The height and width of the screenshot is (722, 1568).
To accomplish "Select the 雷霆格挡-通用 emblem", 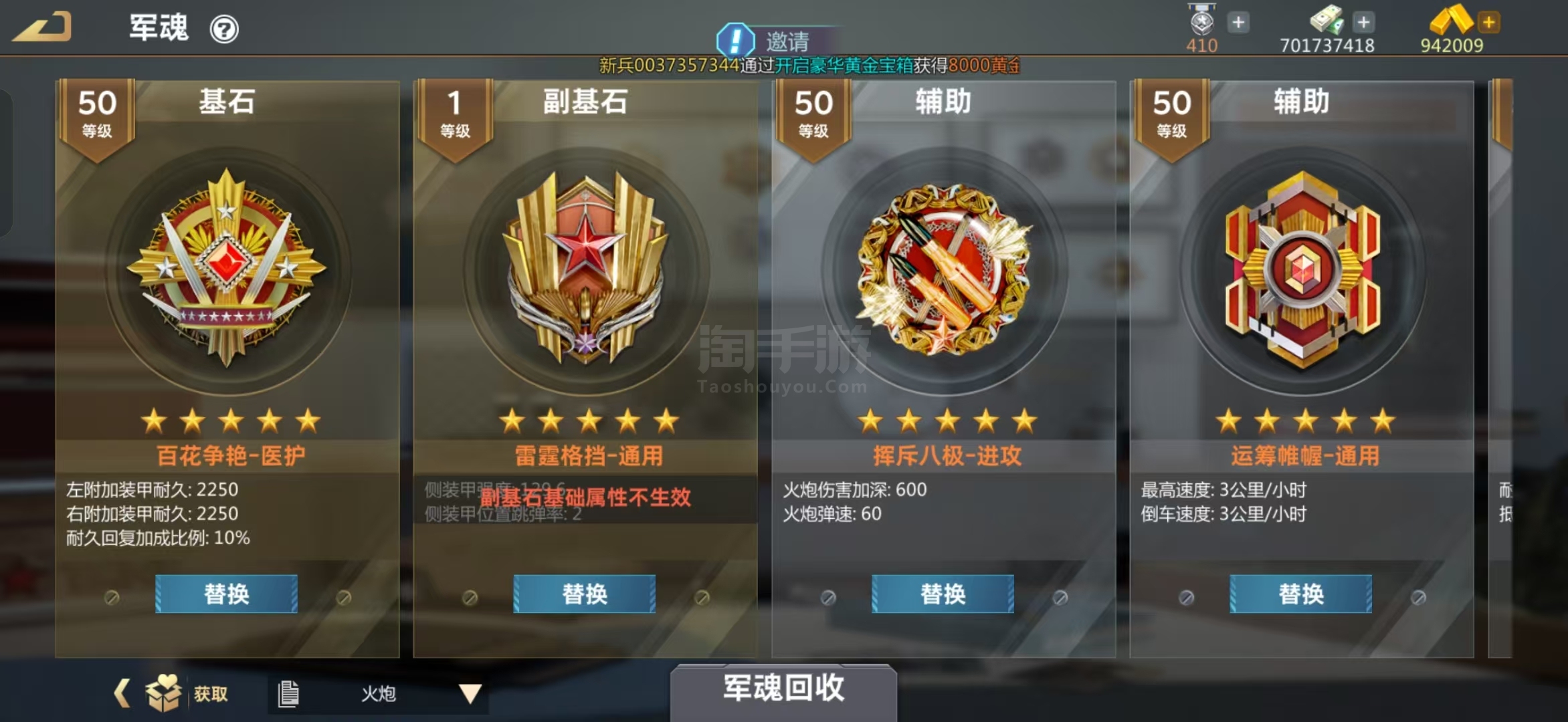I will 586,267.
